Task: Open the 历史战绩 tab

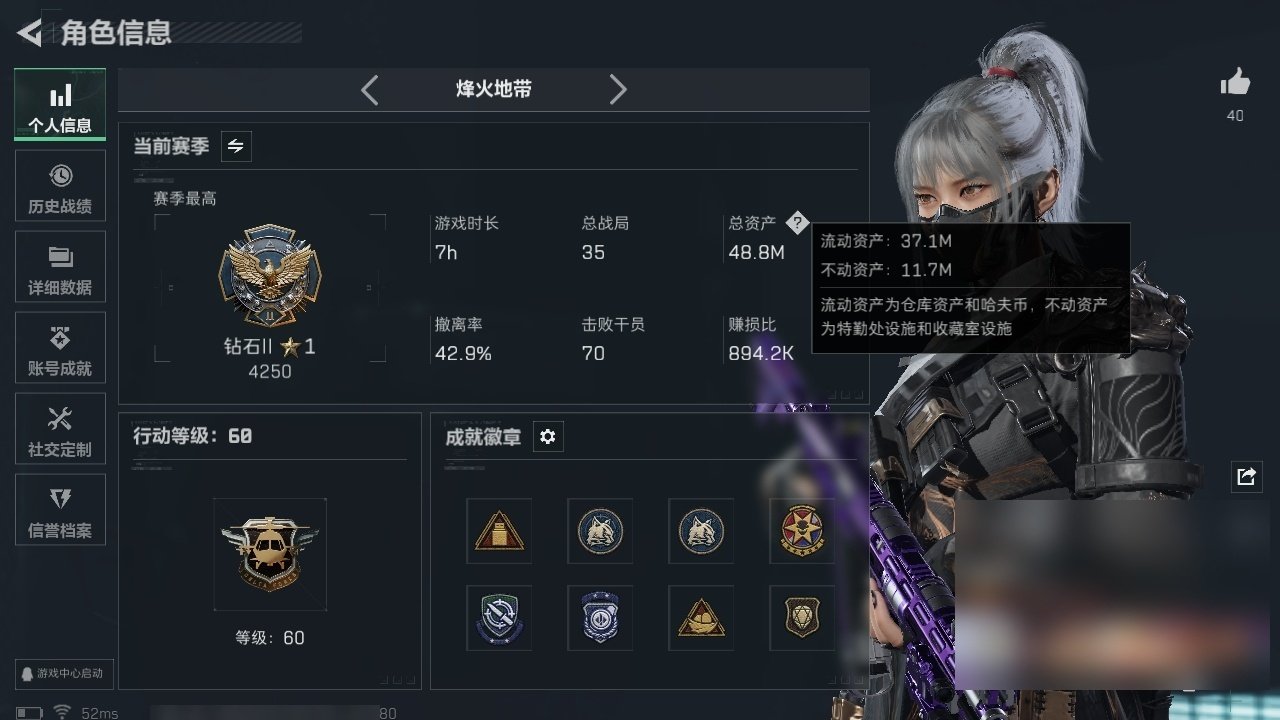Action: (60, 186)
